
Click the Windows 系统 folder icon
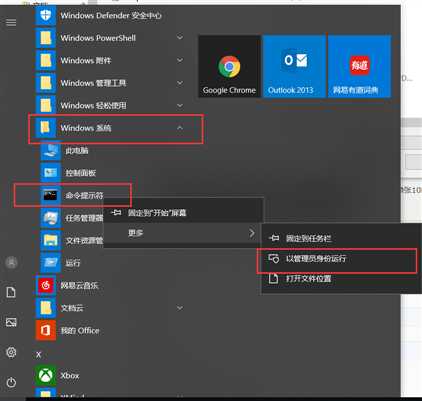point(45,128)
